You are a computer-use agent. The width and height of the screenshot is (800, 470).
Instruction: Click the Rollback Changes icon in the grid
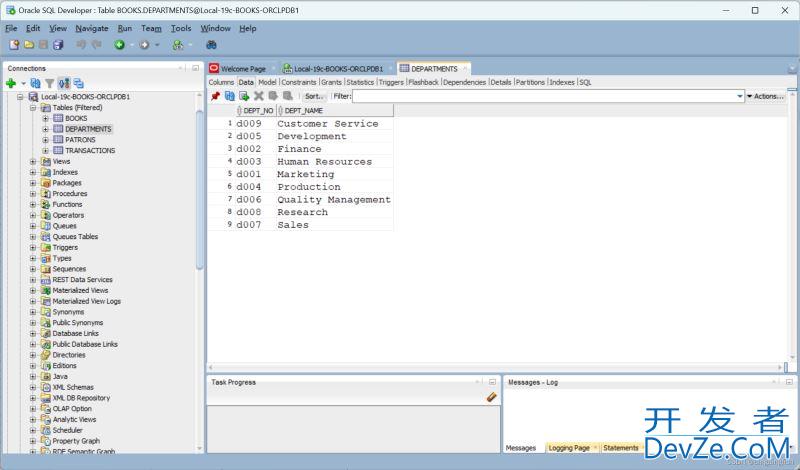point(288,96)
